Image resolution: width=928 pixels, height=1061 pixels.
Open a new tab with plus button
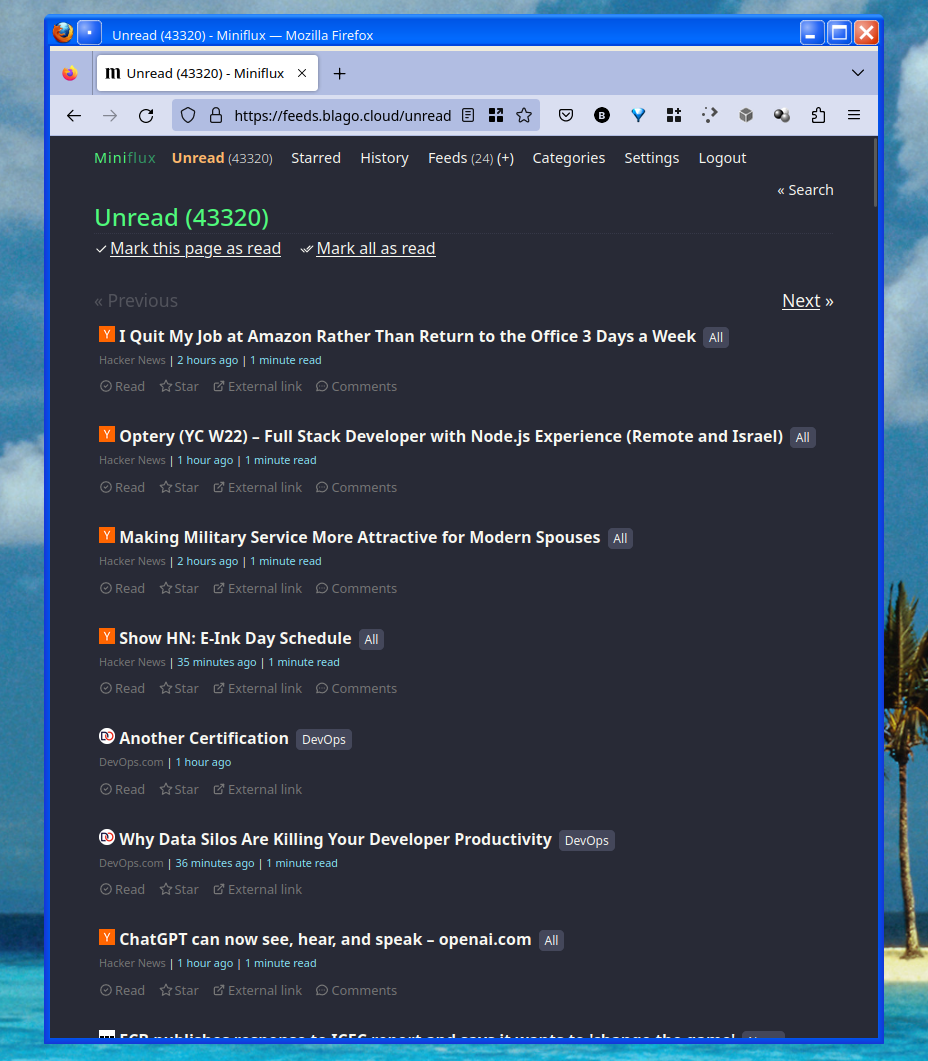(x=340, y=74)
